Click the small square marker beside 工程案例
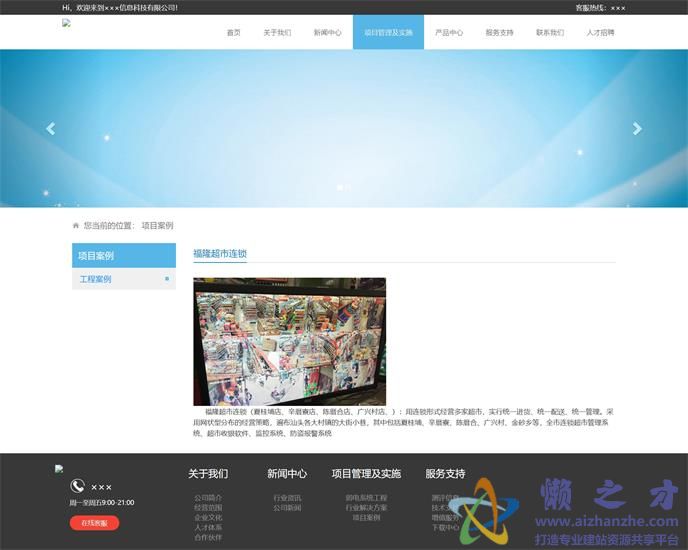The height and width of the screenshot is (550, 688). point(167,279)
